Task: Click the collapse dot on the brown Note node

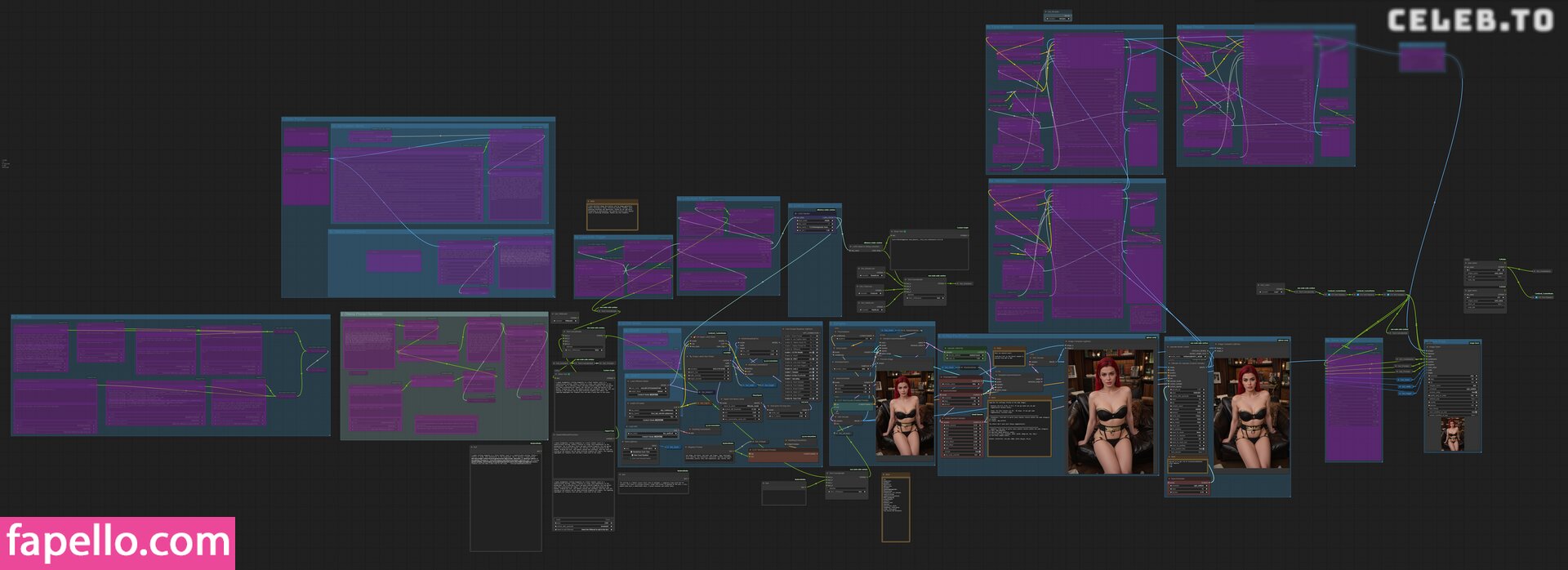Action: (x=590, y=201)
